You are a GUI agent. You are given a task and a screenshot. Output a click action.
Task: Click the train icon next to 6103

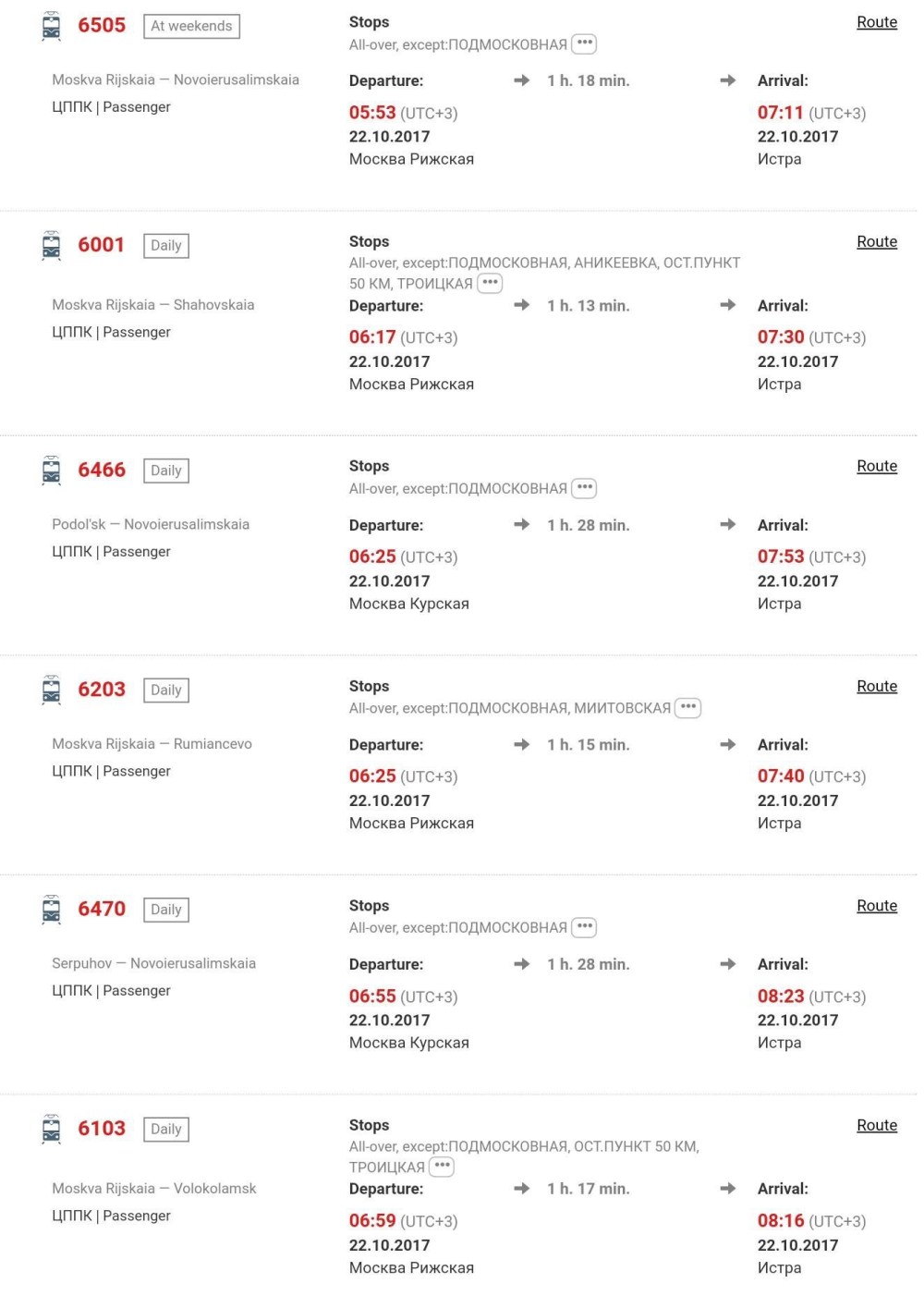pyautogui.click(x=52, y=1129)
